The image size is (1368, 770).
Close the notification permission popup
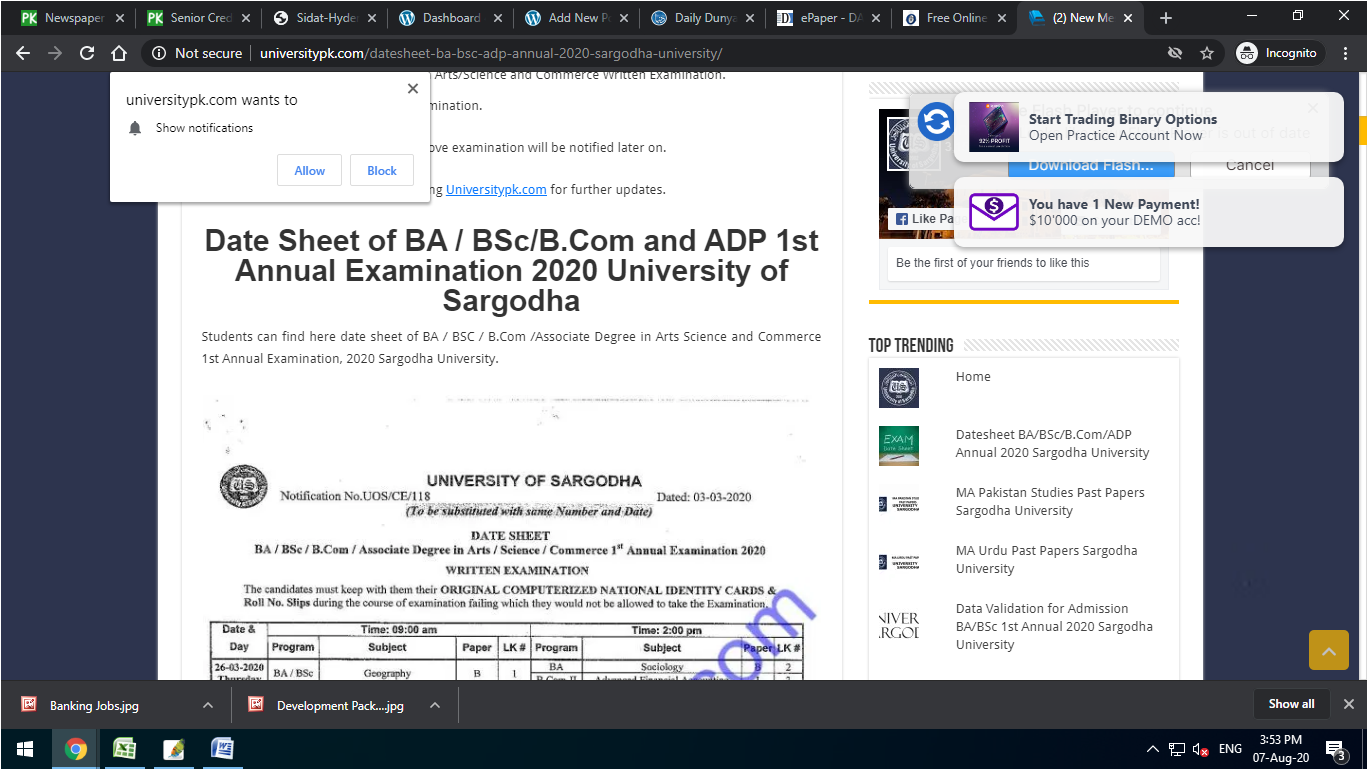pos(412,88)
